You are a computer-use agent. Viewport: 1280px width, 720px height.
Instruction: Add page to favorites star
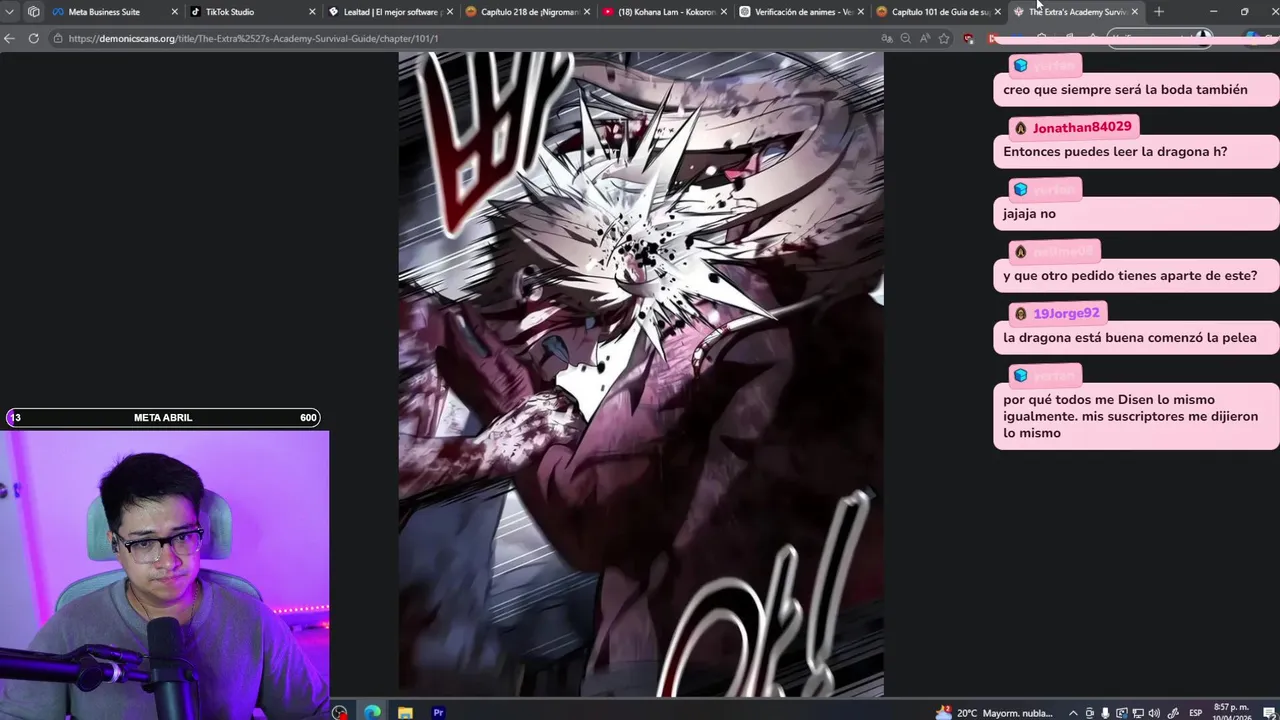pyautogui.click(x=944, y=38)
